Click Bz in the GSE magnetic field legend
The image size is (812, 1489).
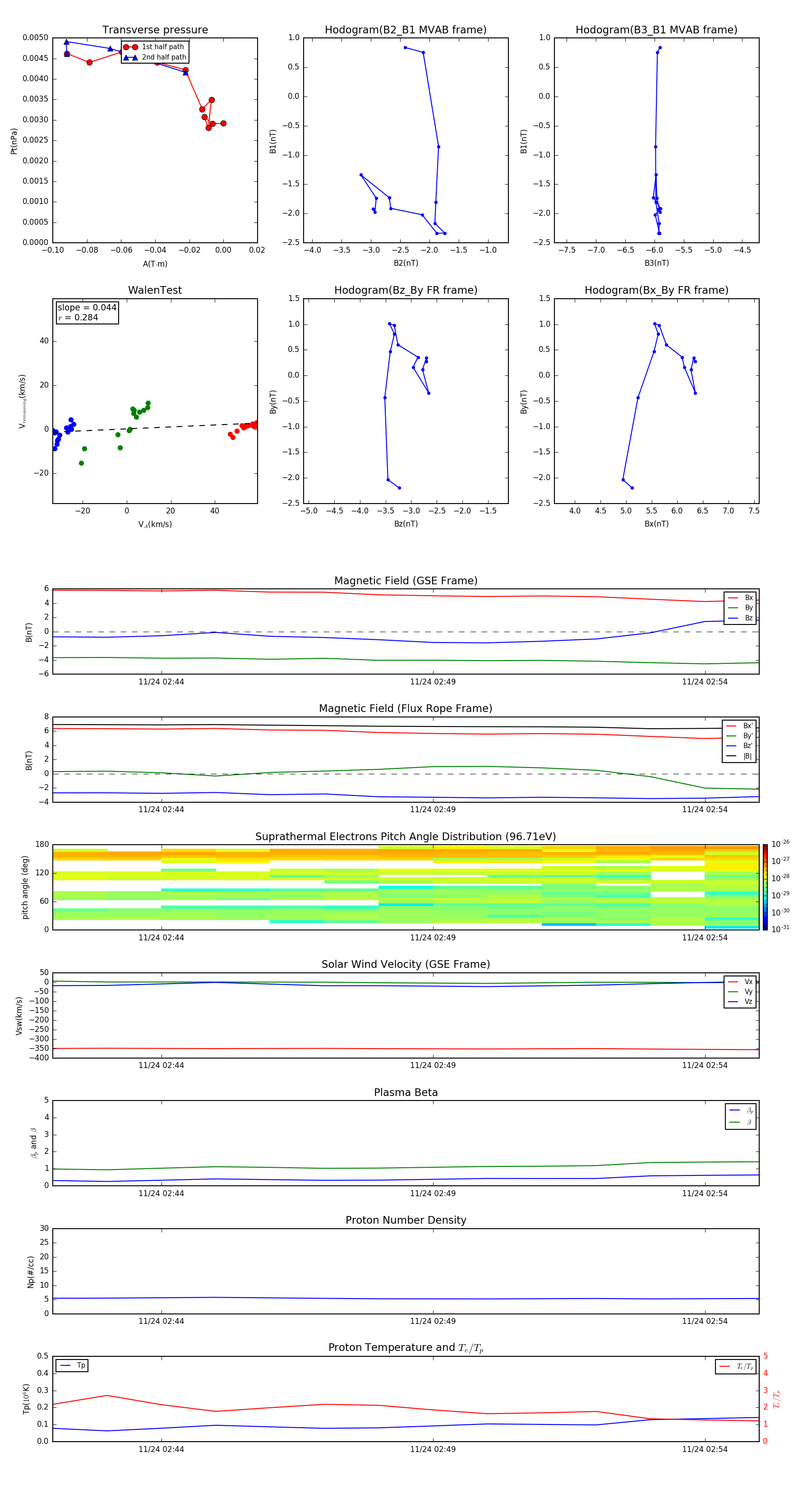741,619
